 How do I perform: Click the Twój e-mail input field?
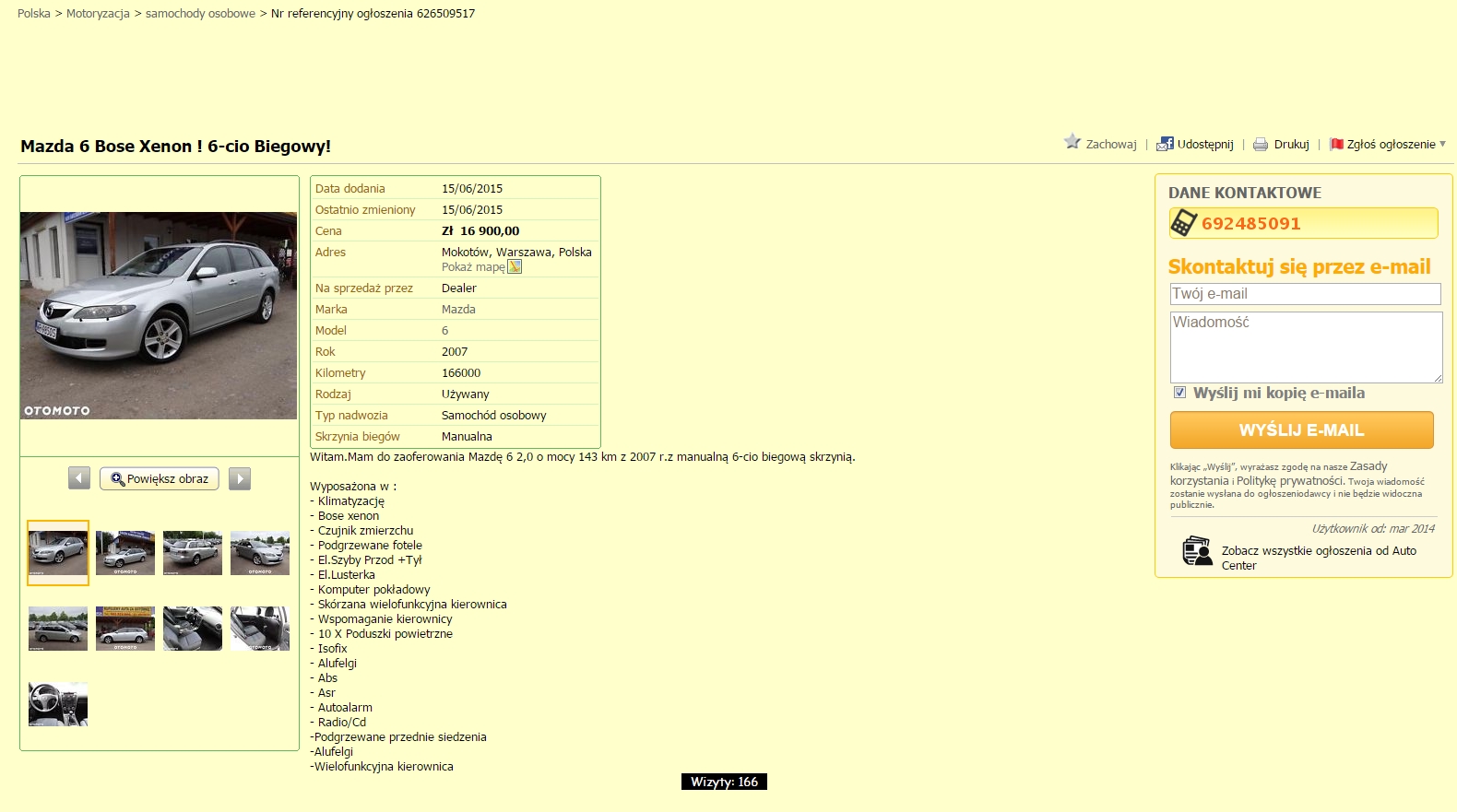1305,294
